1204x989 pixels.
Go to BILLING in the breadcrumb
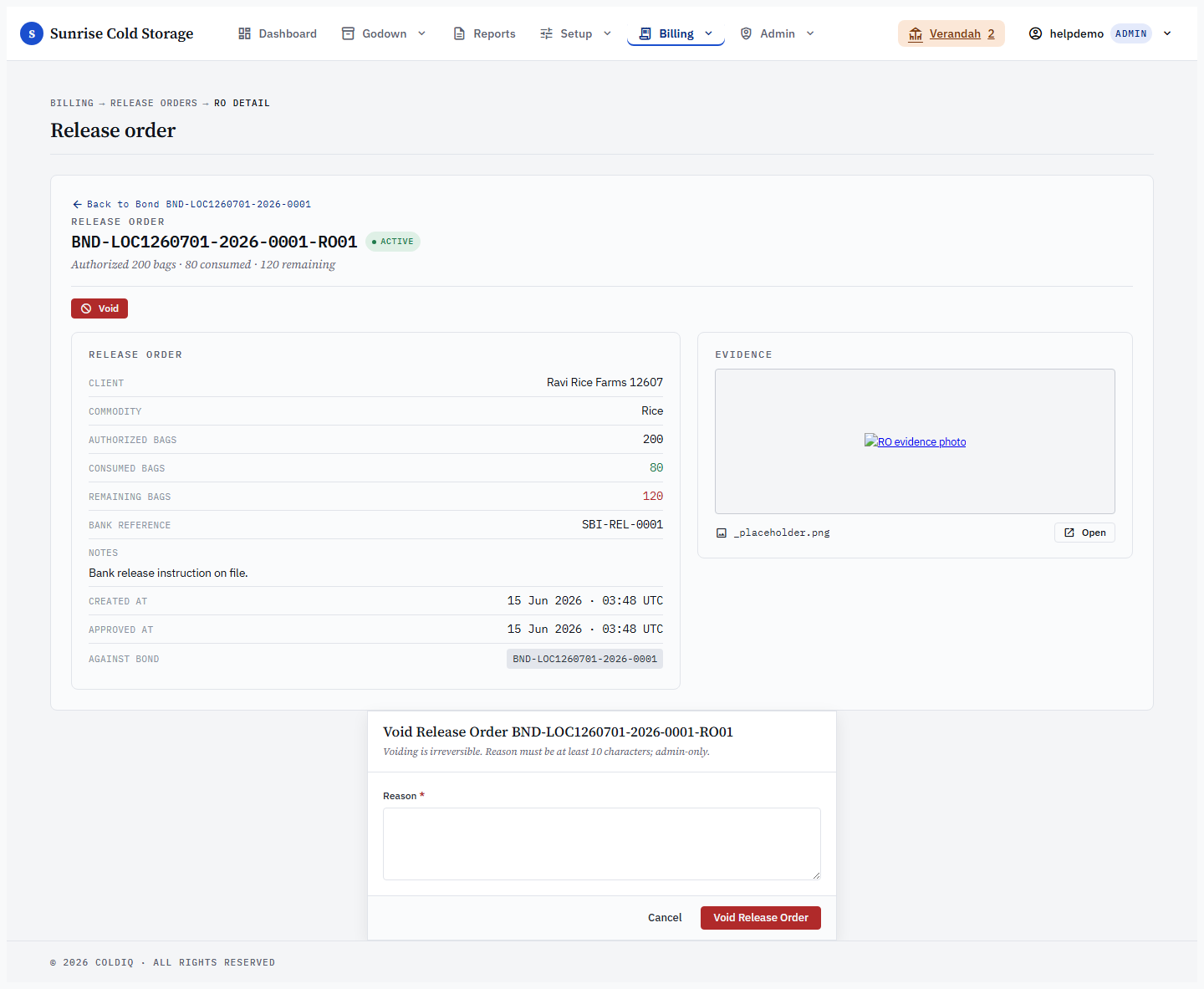72,103
